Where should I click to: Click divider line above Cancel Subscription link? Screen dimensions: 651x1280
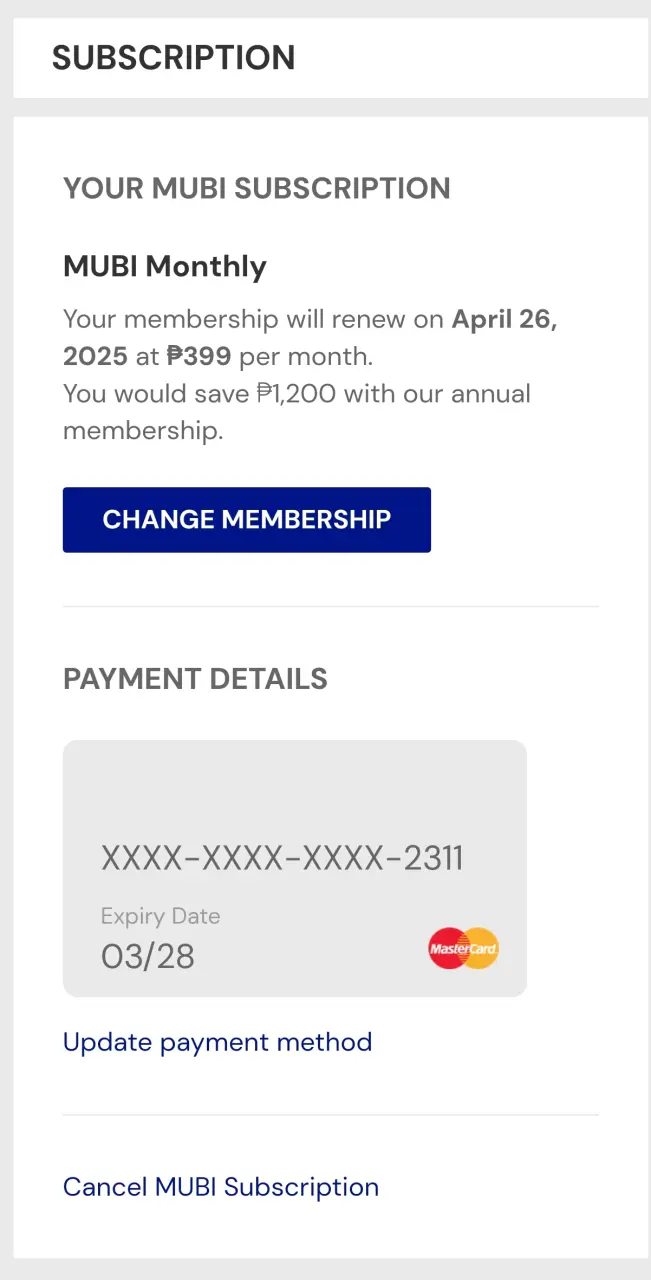[331, 1115]
